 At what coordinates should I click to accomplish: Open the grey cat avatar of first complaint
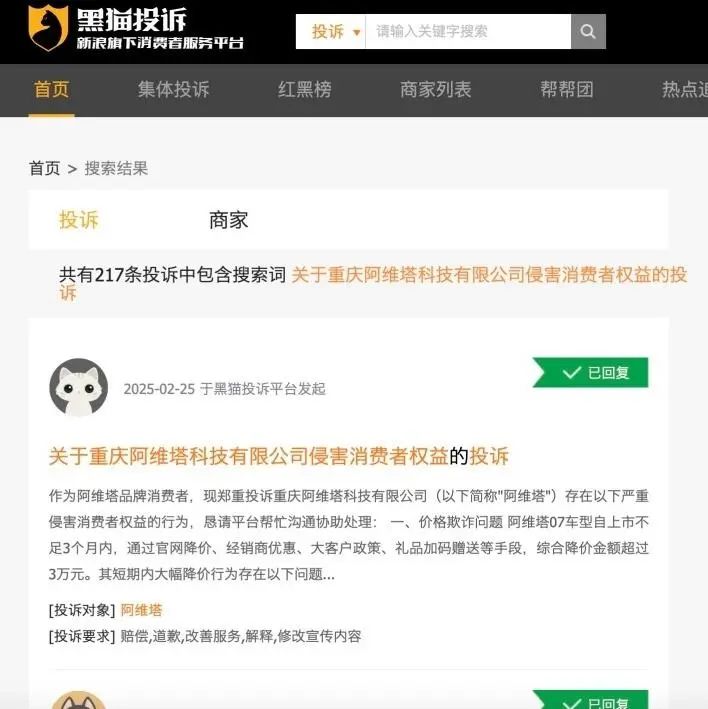79,388
